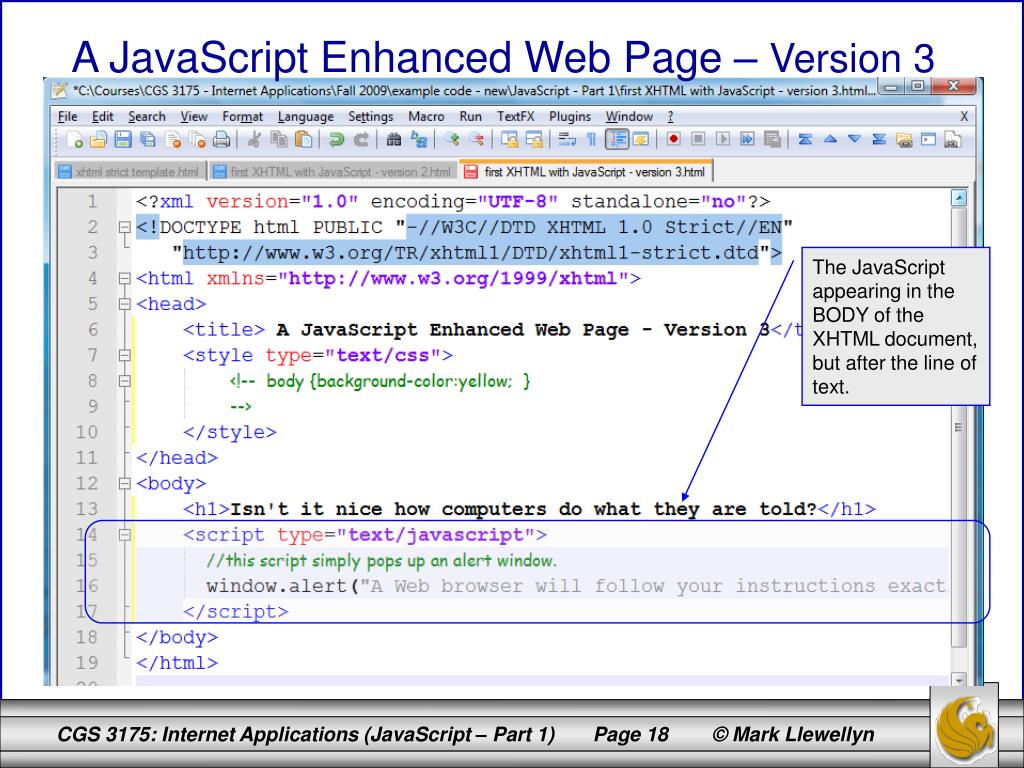Open the Search menu

147,116
